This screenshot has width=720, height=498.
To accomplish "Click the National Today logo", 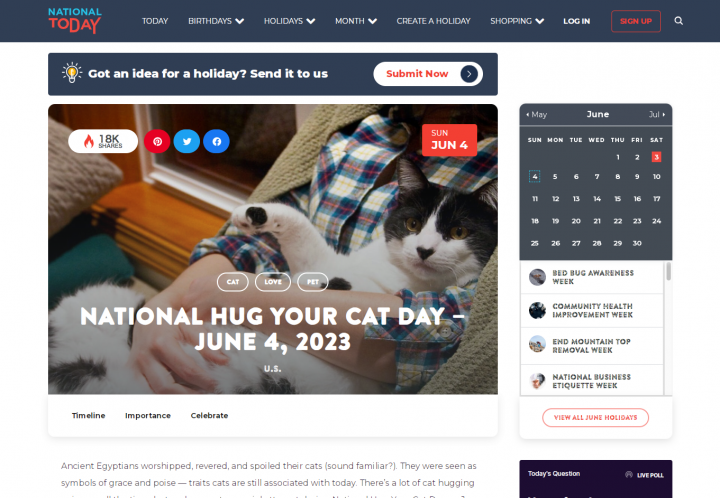I will point(75,21).
